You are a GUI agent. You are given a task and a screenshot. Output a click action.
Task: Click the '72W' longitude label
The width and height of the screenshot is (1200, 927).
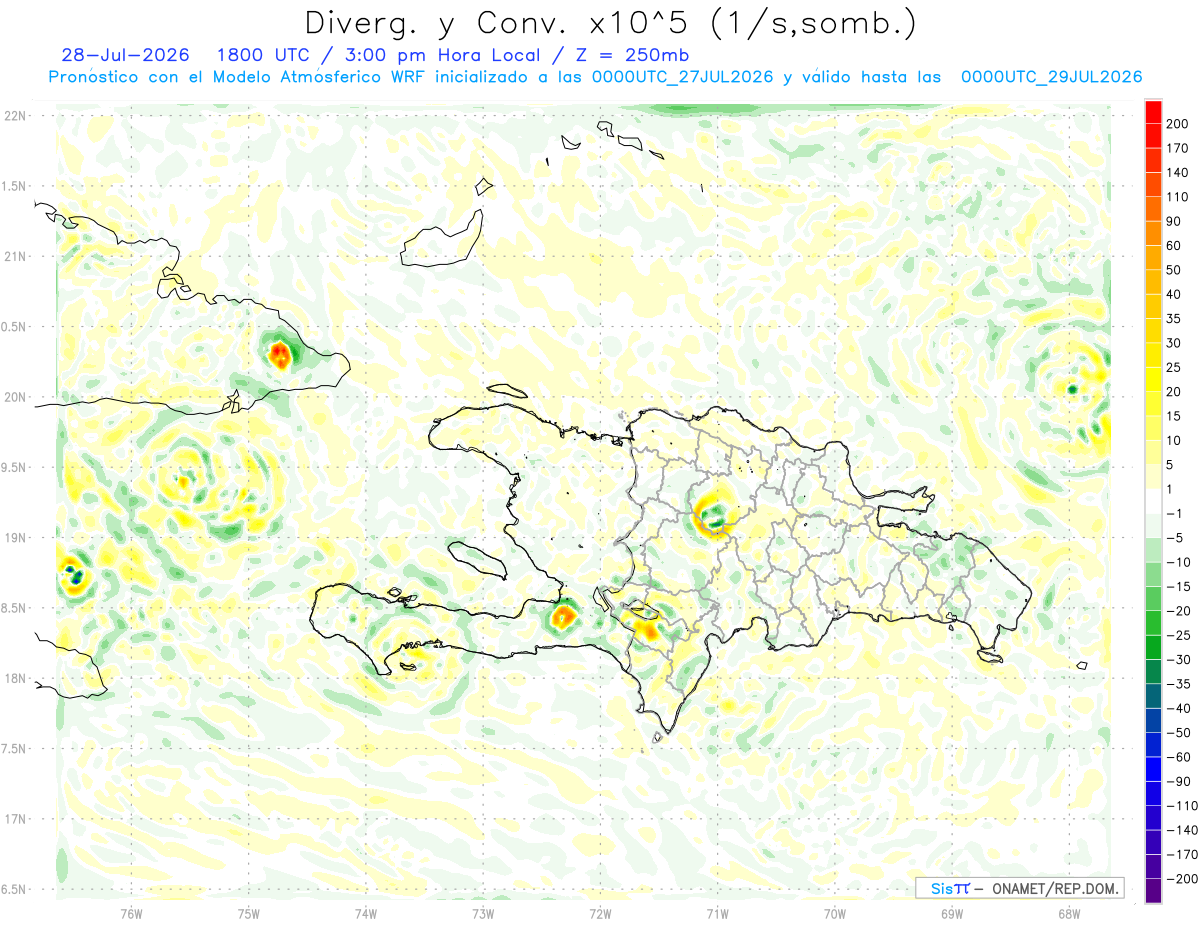tap(600, 913)
